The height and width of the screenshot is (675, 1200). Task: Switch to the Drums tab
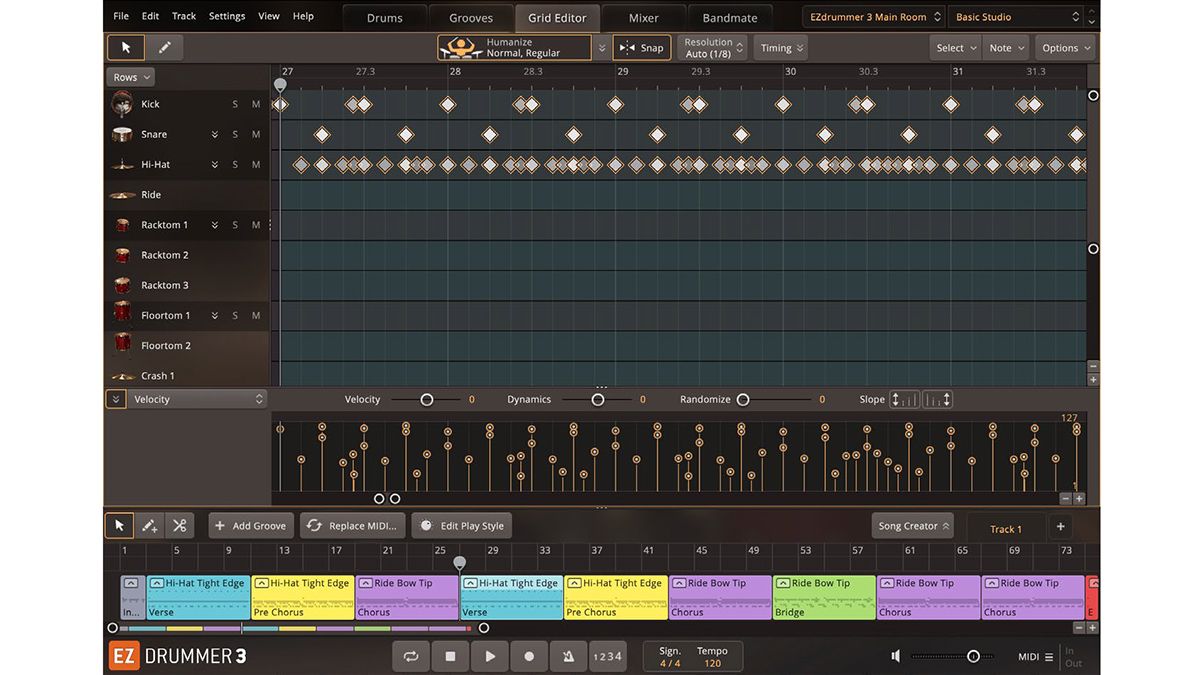click(384, 17)
